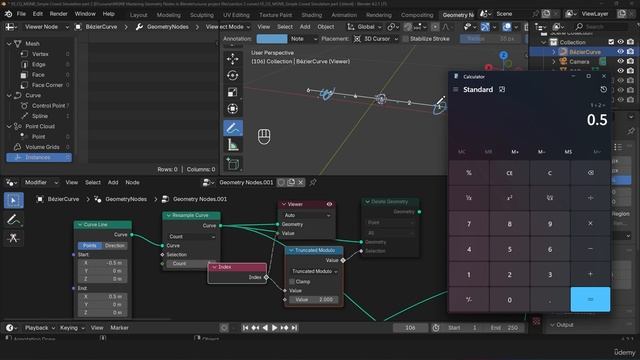Switch to the UV Editing workspace tab
Image resolution: width=640 pixels, height=360 pixels.
(236, 15)
